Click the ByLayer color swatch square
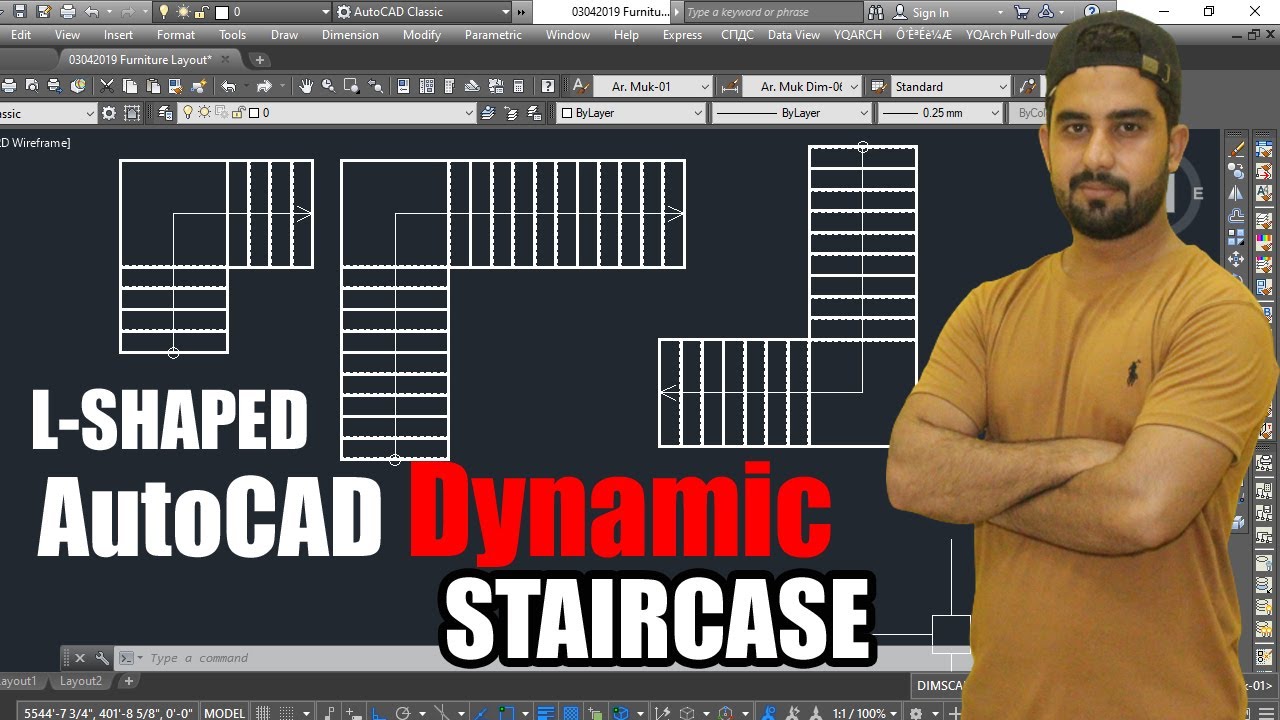This screenshot has height=720, width=1280. 566,113
